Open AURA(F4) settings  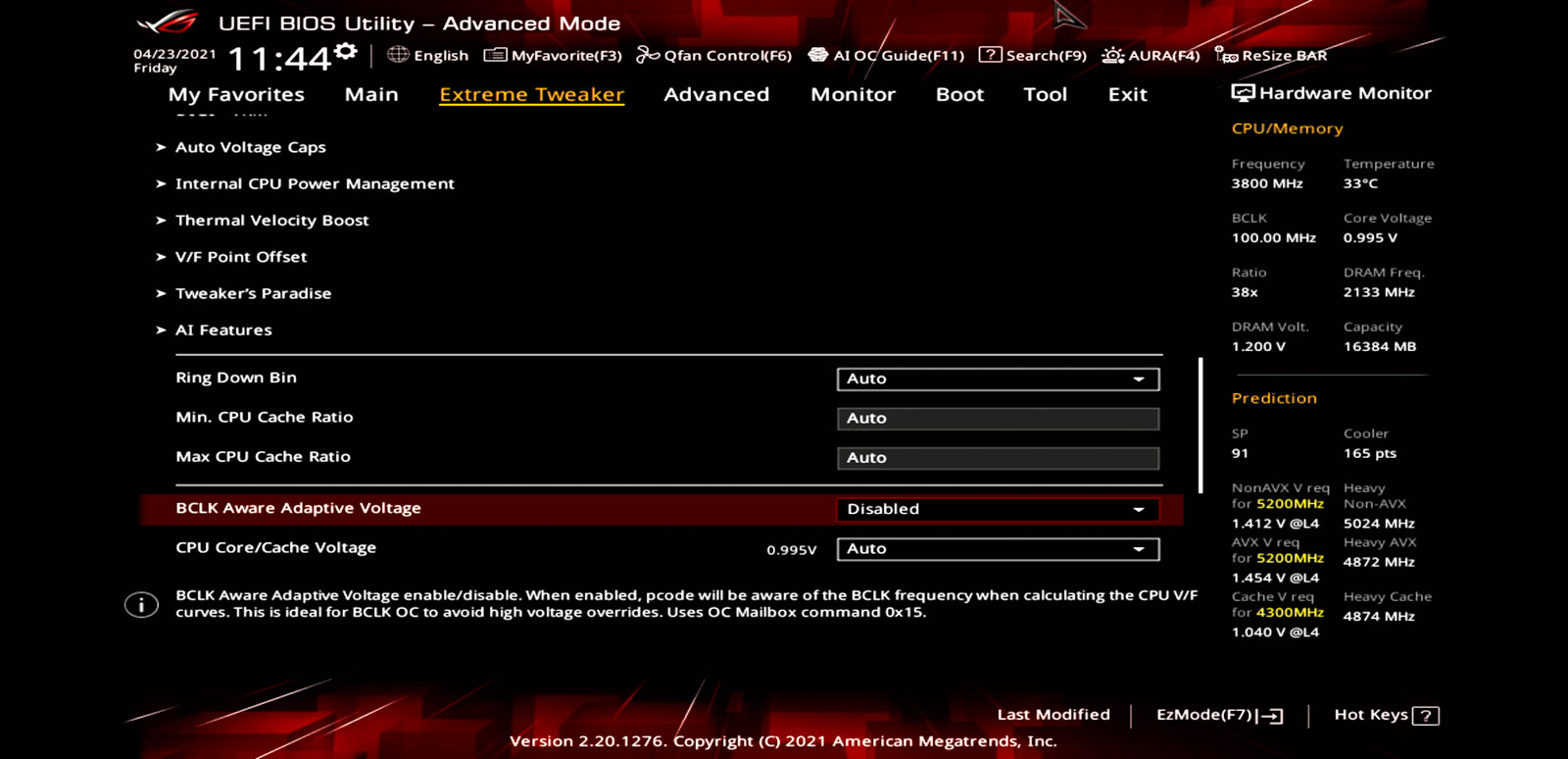point(1151,55)
